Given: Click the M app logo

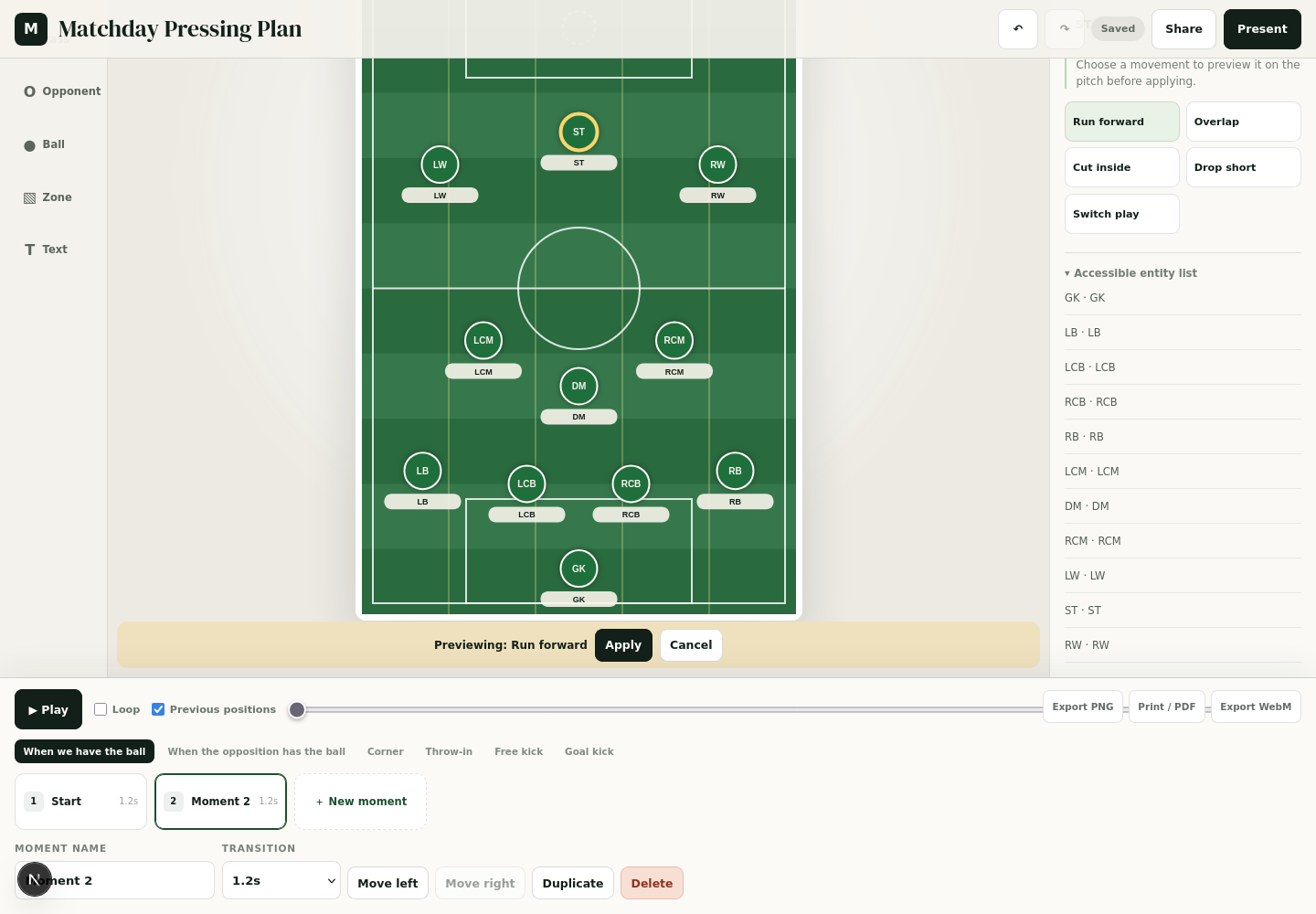Looking at the screenshot, I should pyautogui.click(x=31, y=29).
